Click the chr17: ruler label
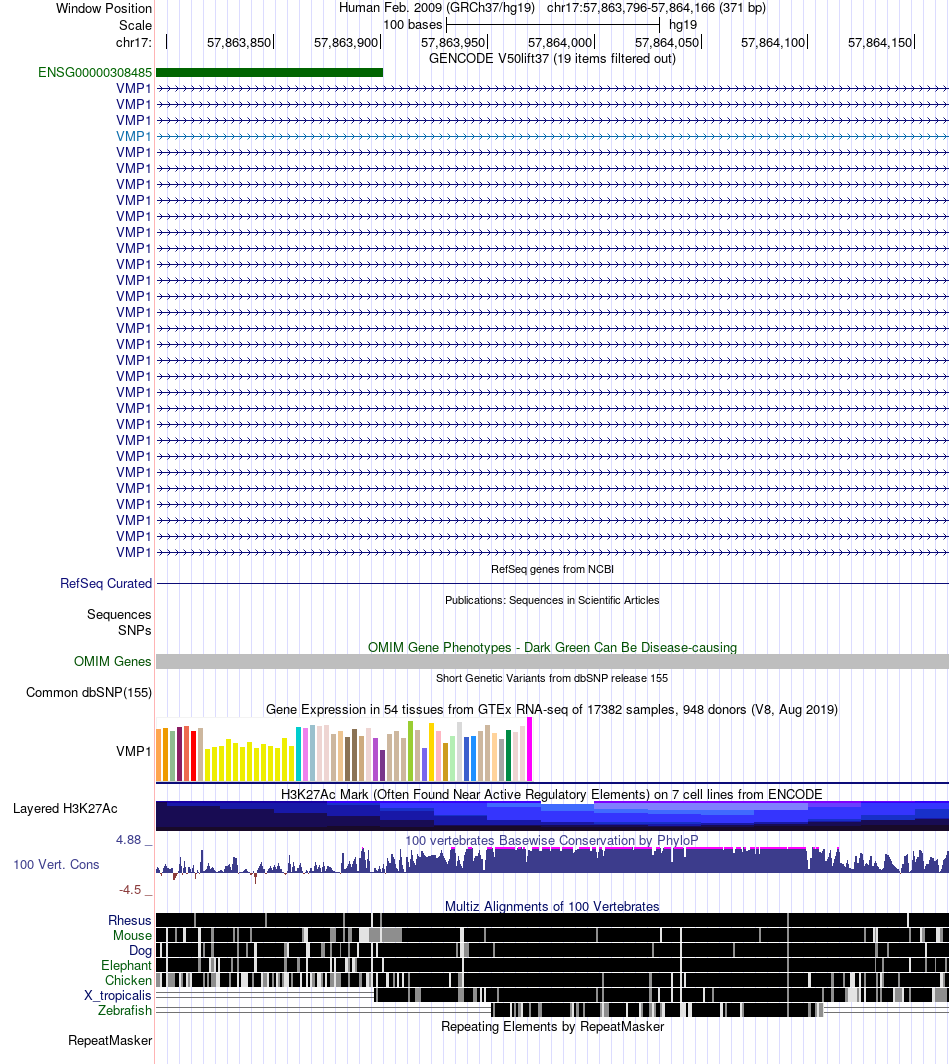950x1064 pixels. pyautogui.click(x=134, y=43)
